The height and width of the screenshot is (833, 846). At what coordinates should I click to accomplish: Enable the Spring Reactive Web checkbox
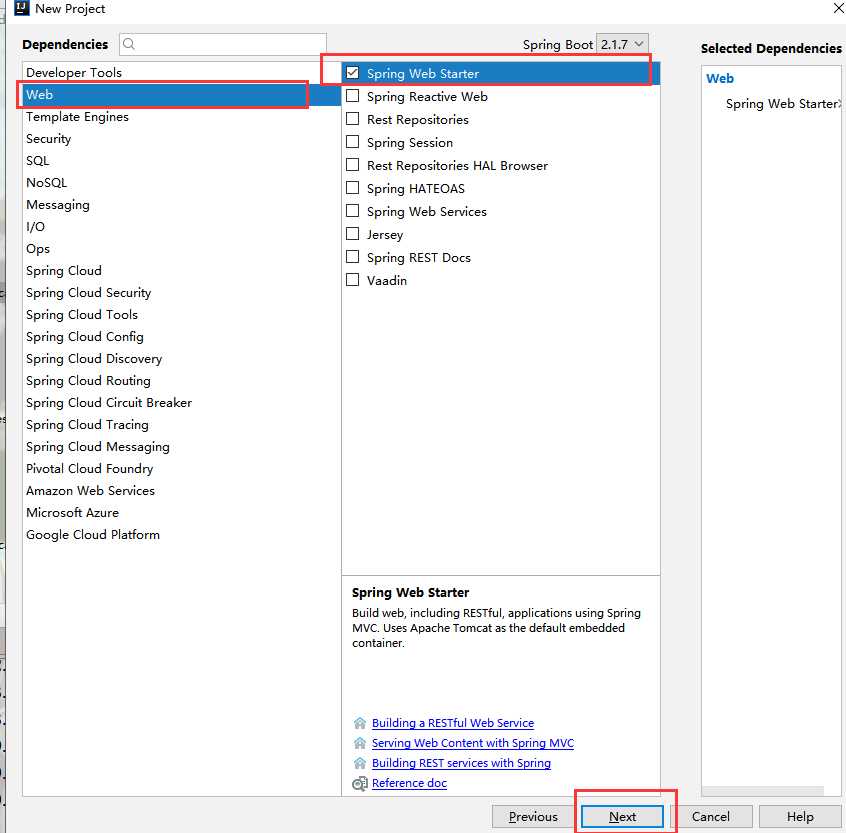click(352, 95)
